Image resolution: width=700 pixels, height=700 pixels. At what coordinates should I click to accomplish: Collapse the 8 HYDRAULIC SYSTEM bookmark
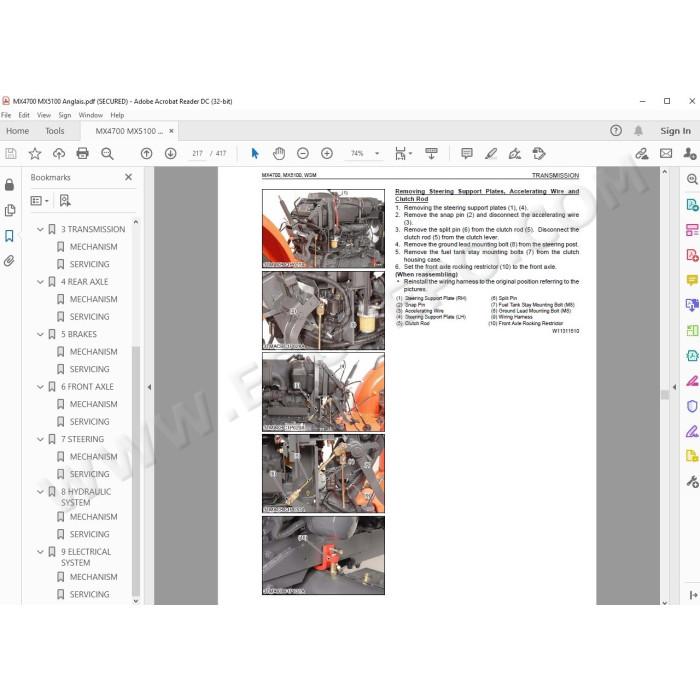[40, 492]
